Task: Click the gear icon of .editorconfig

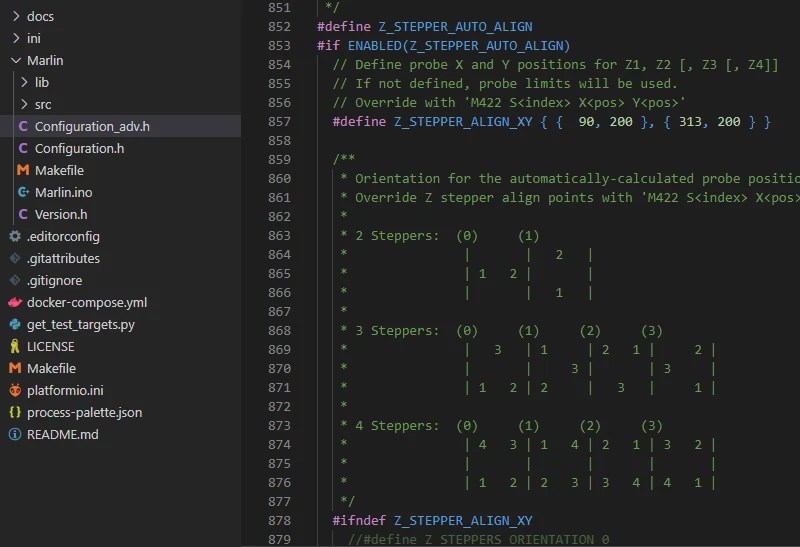Action: click(x=15, y=236)
